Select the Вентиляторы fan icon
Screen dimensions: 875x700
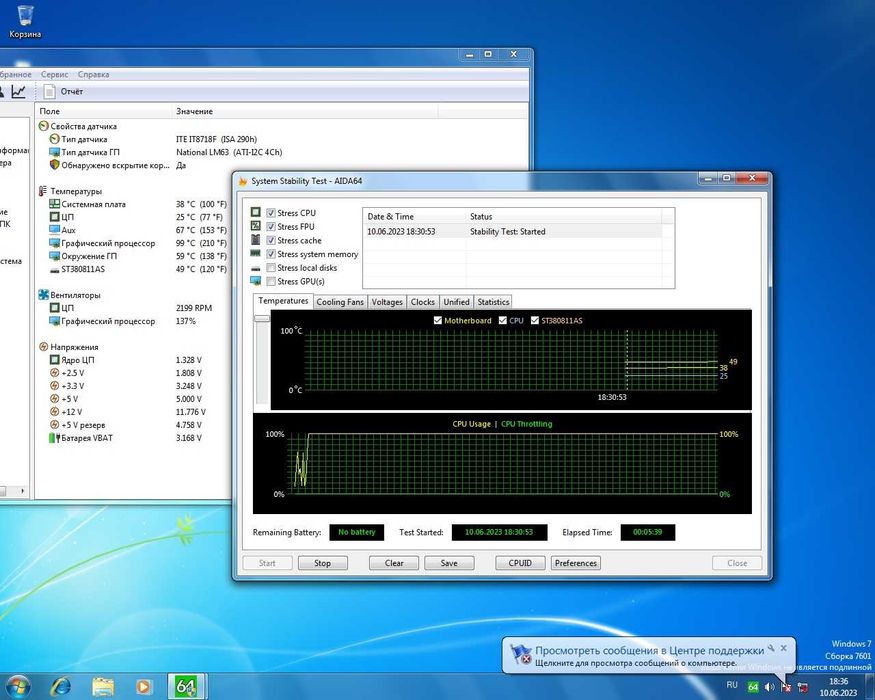point(44,295)
